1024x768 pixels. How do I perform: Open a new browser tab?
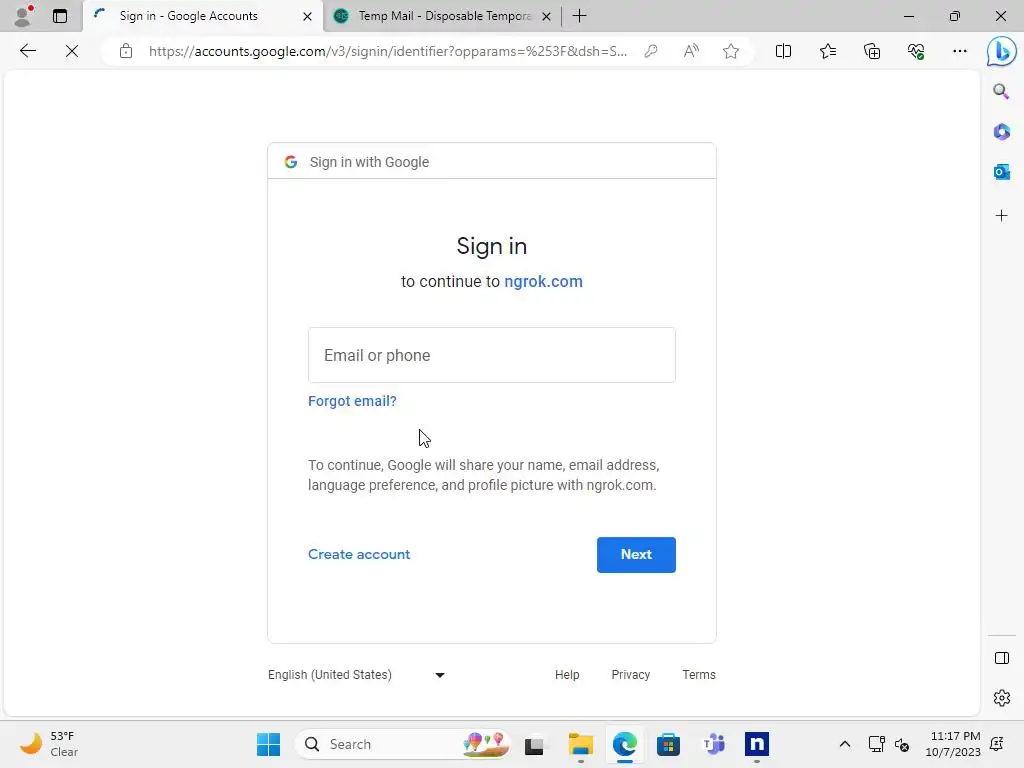[579, 16]
